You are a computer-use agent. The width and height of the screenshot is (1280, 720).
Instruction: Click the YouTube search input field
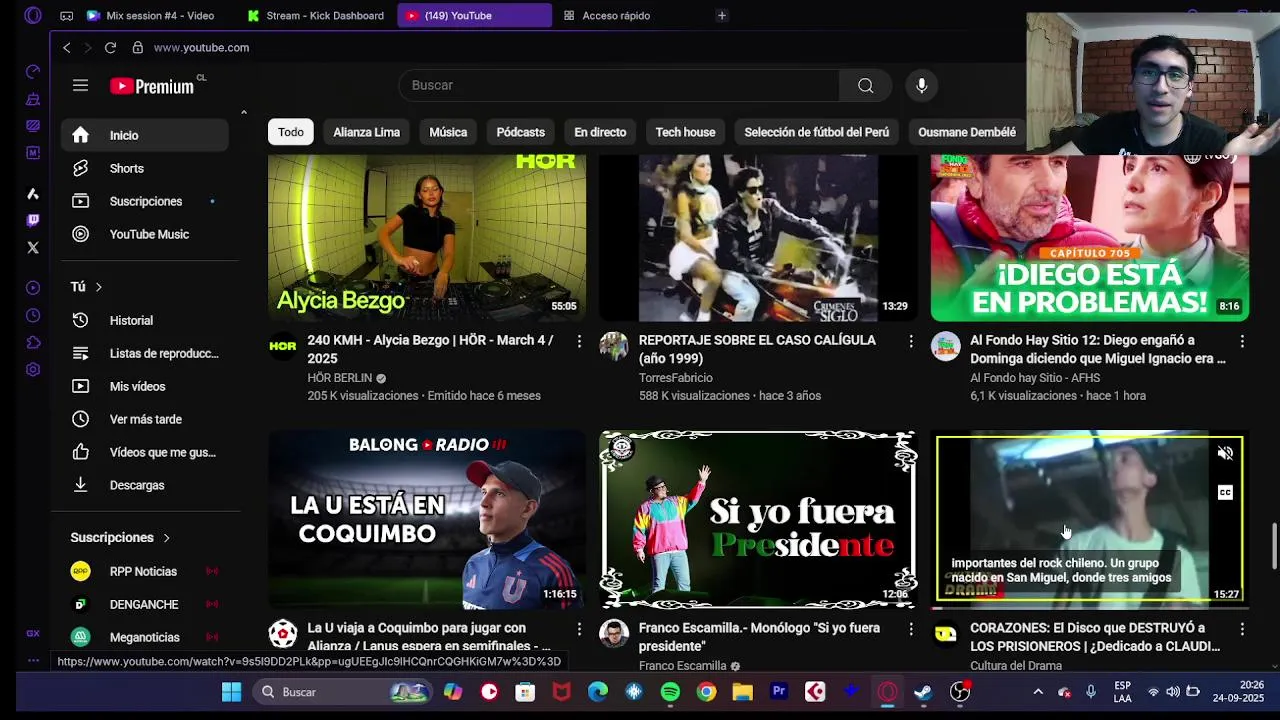[618, 86]
